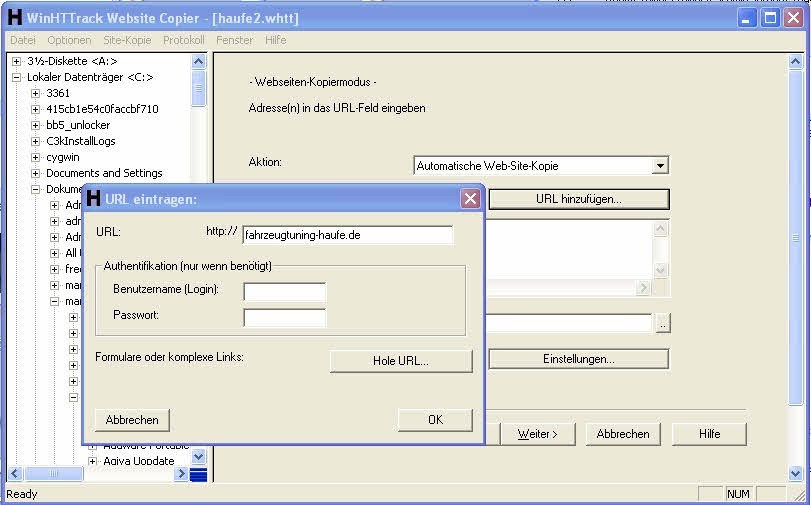The width and height of the screenshot is (811, 505).
Task: Select the Agiva Update tree item
Action: point(139,461)
